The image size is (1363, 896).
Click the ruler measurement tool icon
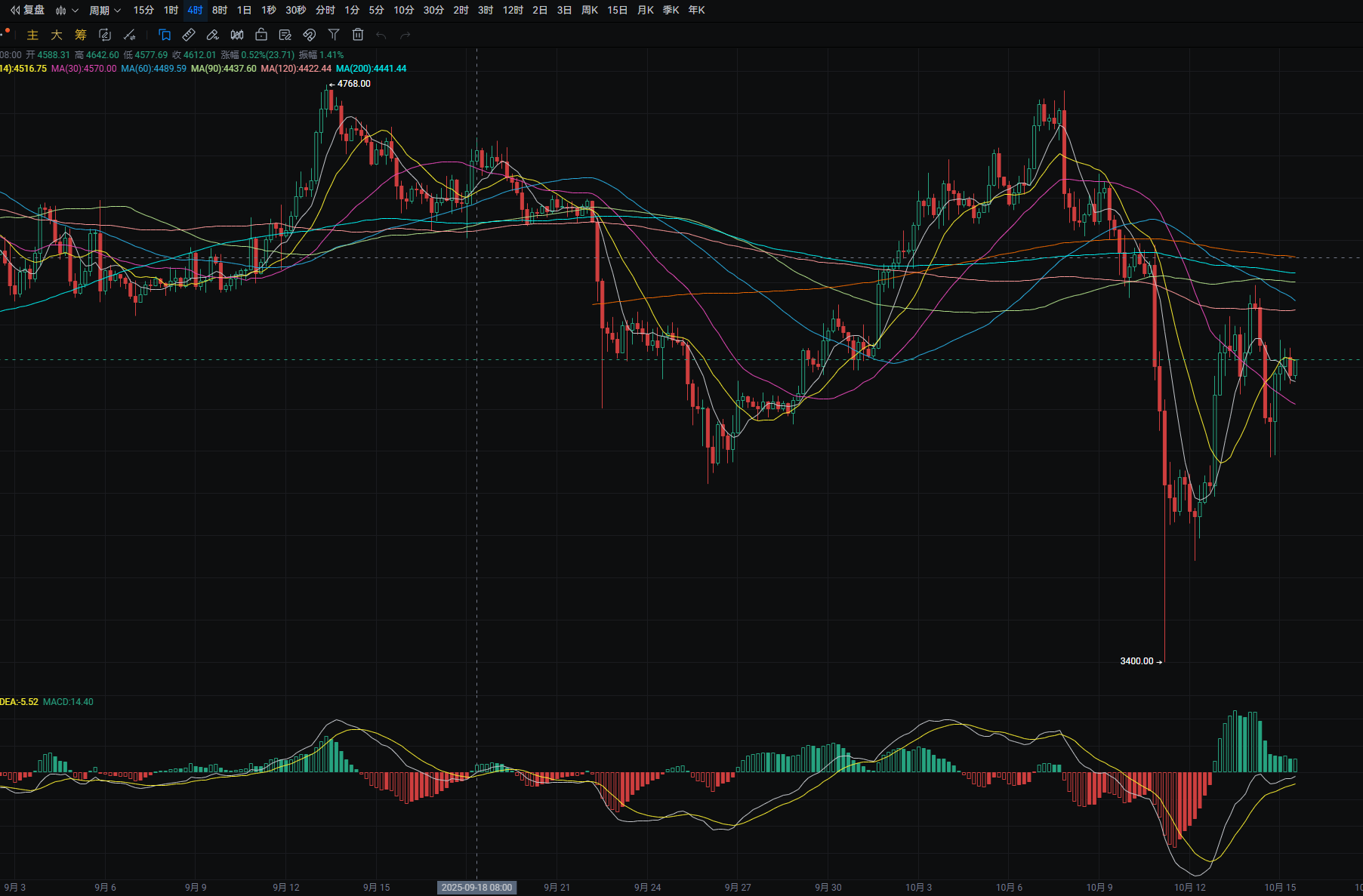point(189,35)
